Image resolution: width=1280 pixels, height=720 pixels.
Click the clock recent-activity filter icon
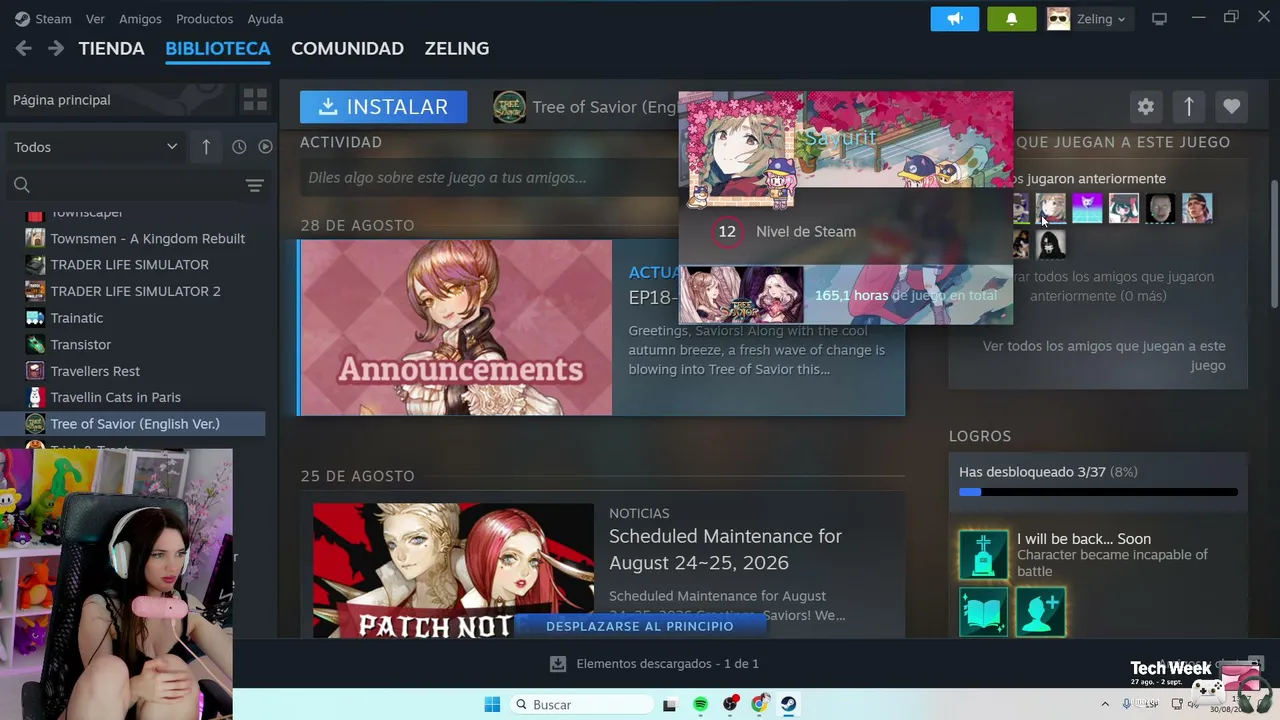tap(239, 147)
